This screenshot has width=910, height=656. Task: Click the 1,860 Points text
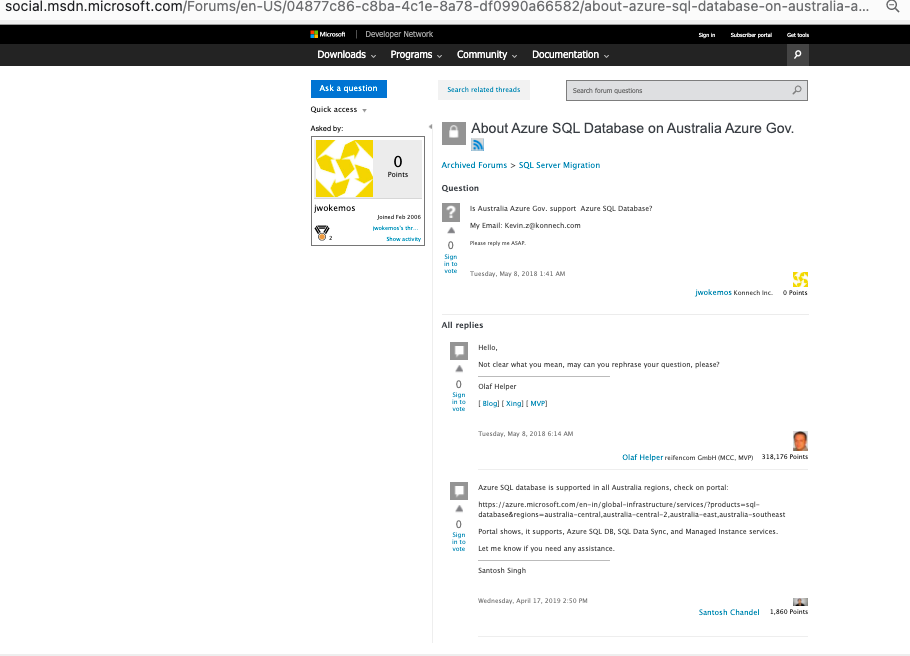click(789, 612)
